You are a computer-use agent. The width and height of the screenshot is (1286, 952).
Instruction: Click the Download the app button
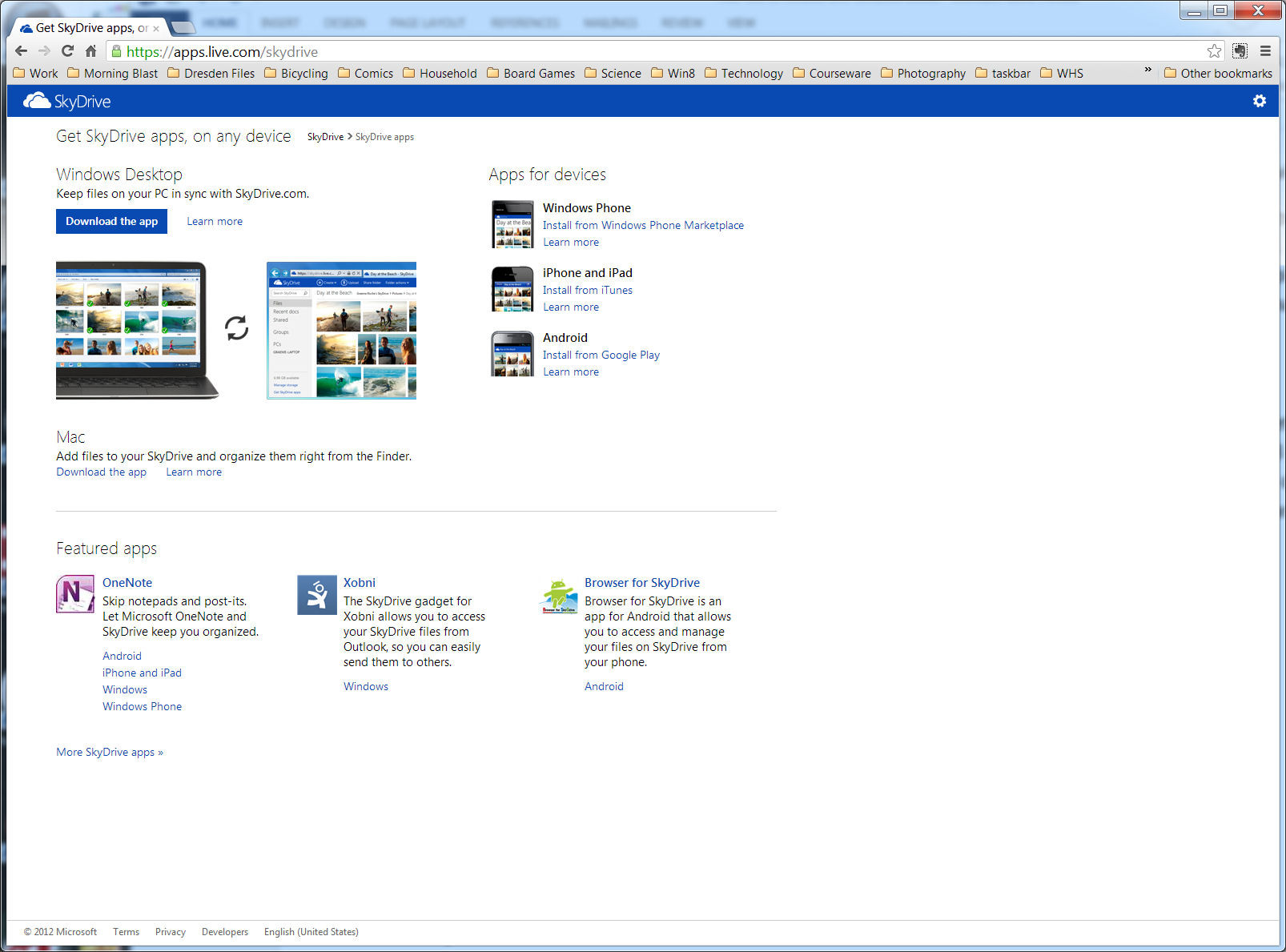[111, 222]
